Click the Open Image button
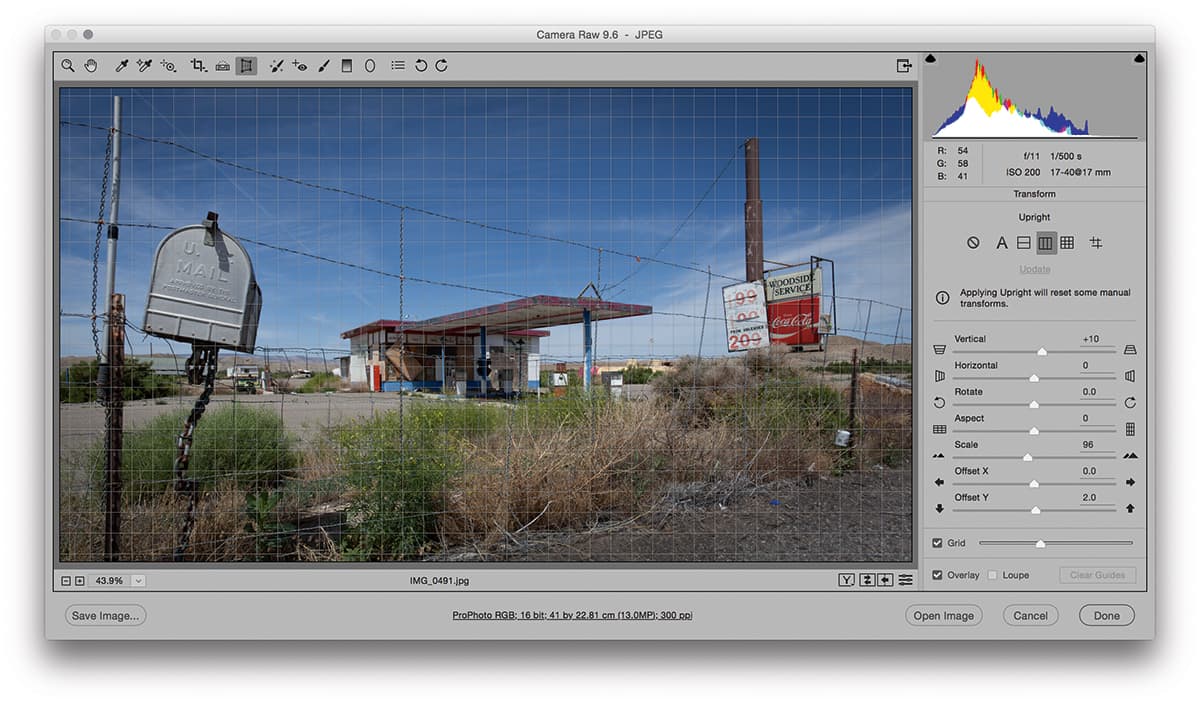The image size is (1200, 704). pos(943,616)
